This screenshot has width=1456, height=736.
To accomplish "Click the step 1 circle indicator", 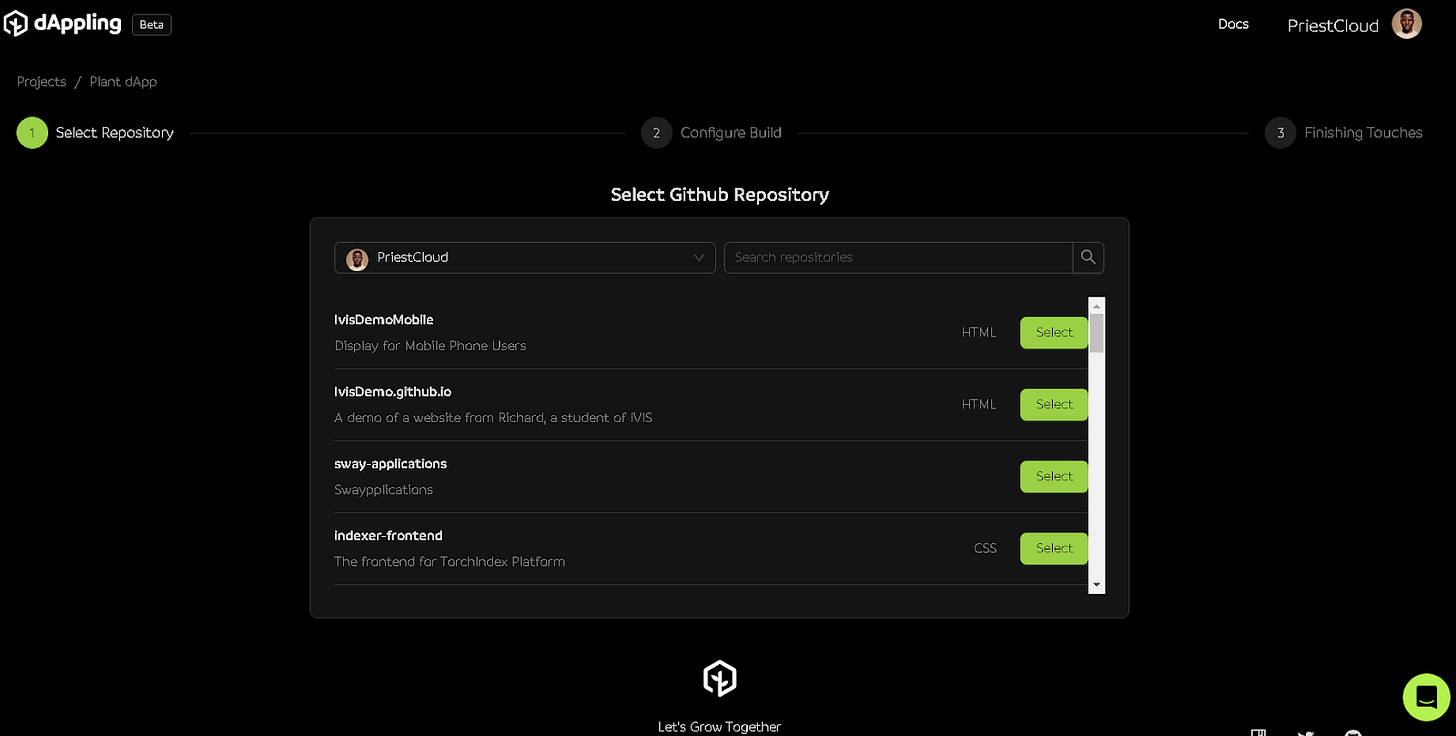I will pos(32,132).
